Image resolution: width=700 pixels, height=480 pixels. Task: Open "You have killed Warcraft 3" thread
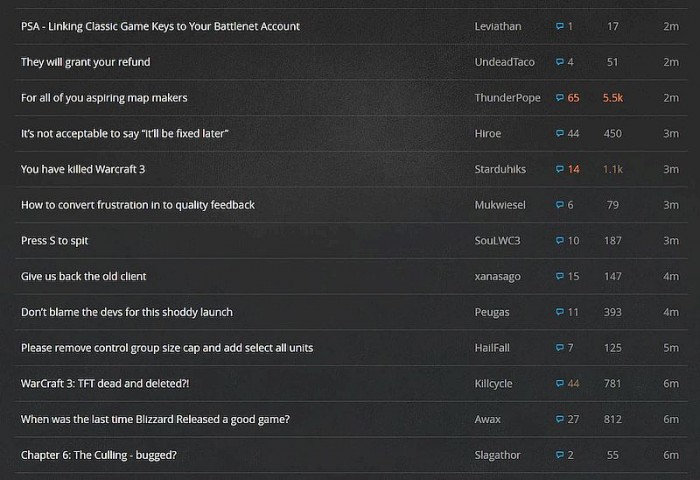[x=83, y=169]
